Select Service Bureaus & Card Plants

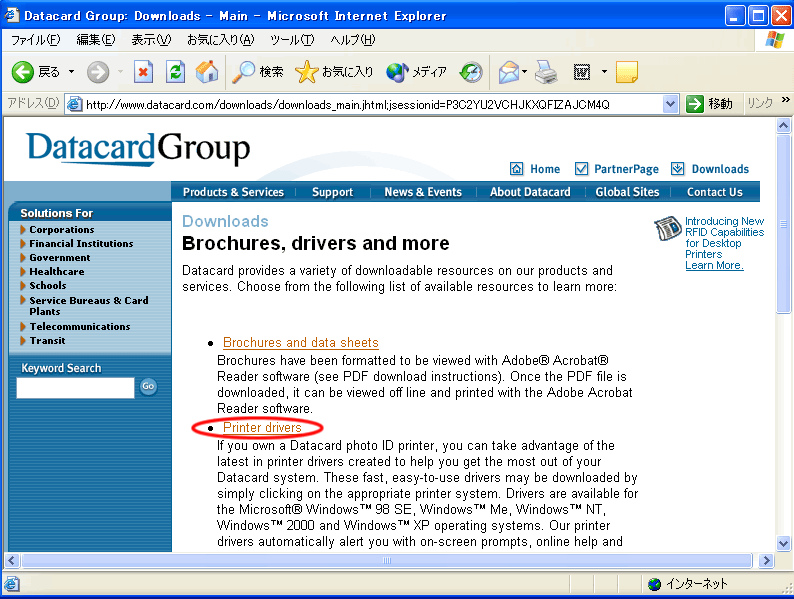tap(88, 306)
